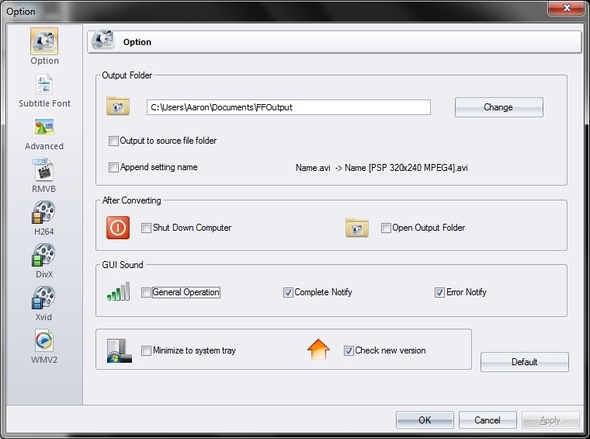Viewport: 590px width, 439px height.
Task: Select the H264 film reel icon
Action: pos(44,212)
